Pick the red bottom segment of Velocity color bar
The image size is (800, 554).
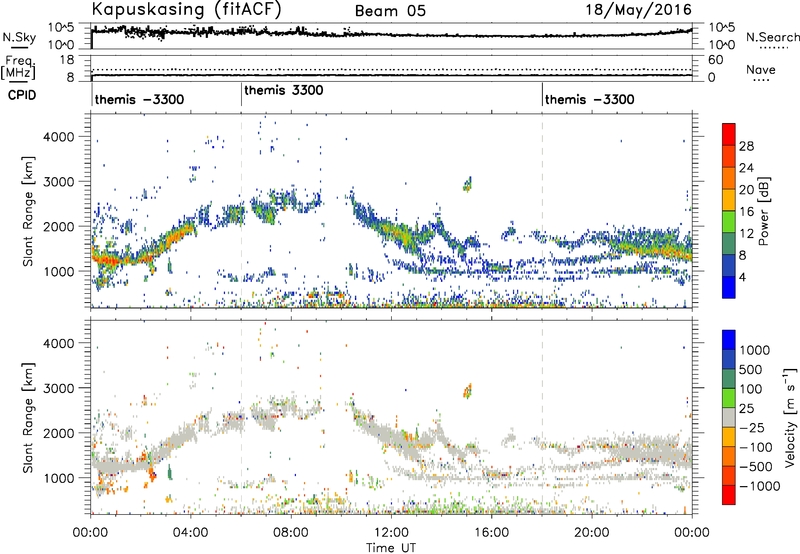click(729, 495)
